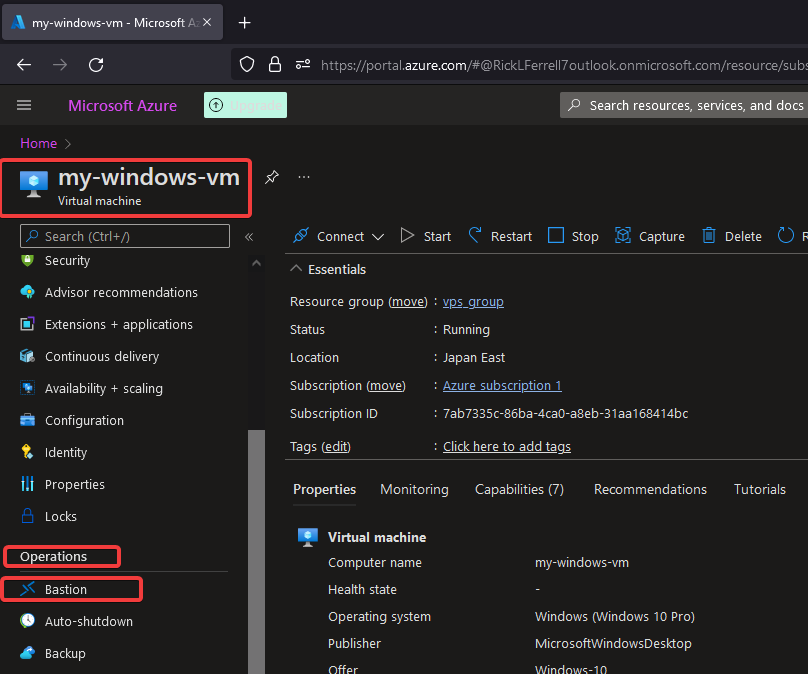Click the Virtual machine section heading

(x=377, y=537)
